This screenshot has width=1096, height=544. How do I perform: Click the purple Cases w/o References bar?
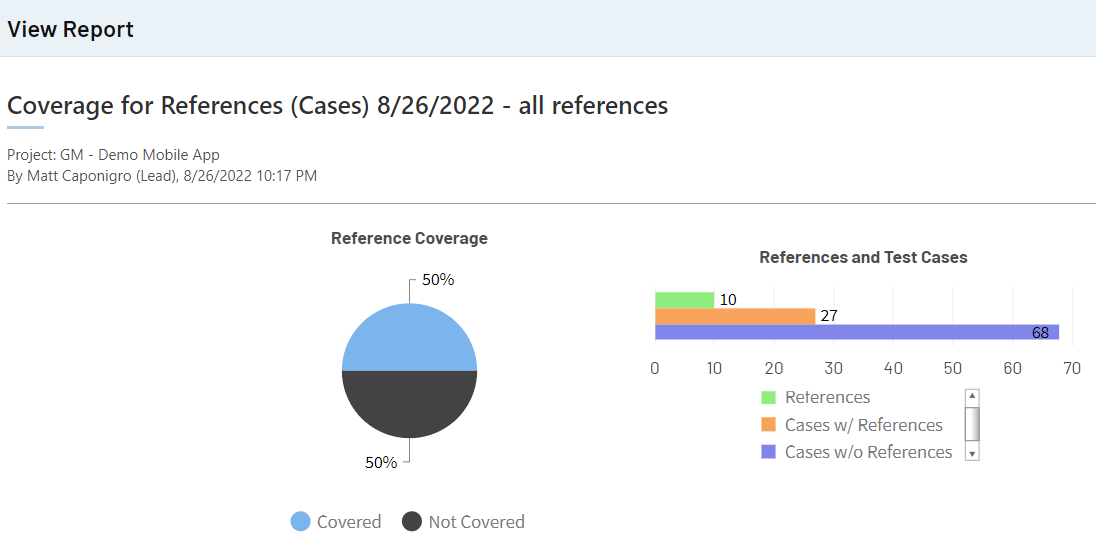(x=857, y=332)
